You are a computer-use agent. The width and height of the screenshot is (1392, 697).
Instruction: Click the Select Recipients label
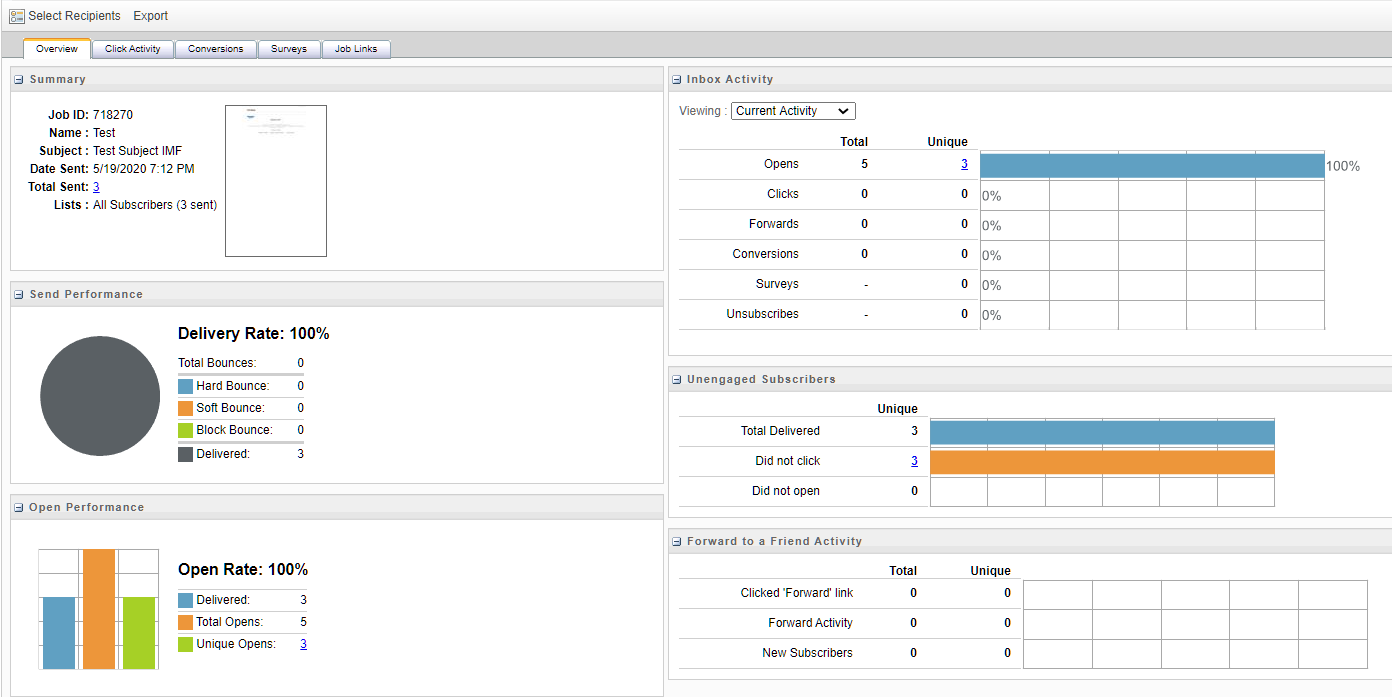point(74,16)
